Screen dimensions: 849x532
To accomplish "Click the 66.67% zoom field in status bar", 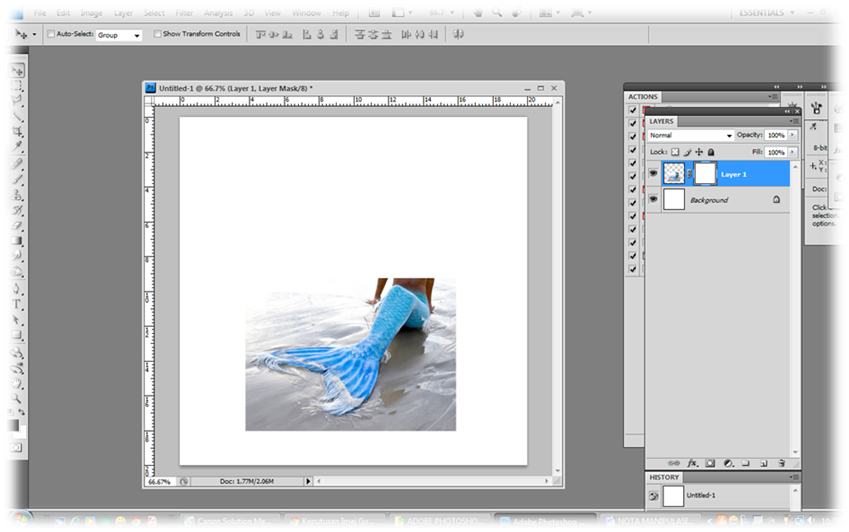I will click(160, 481).
